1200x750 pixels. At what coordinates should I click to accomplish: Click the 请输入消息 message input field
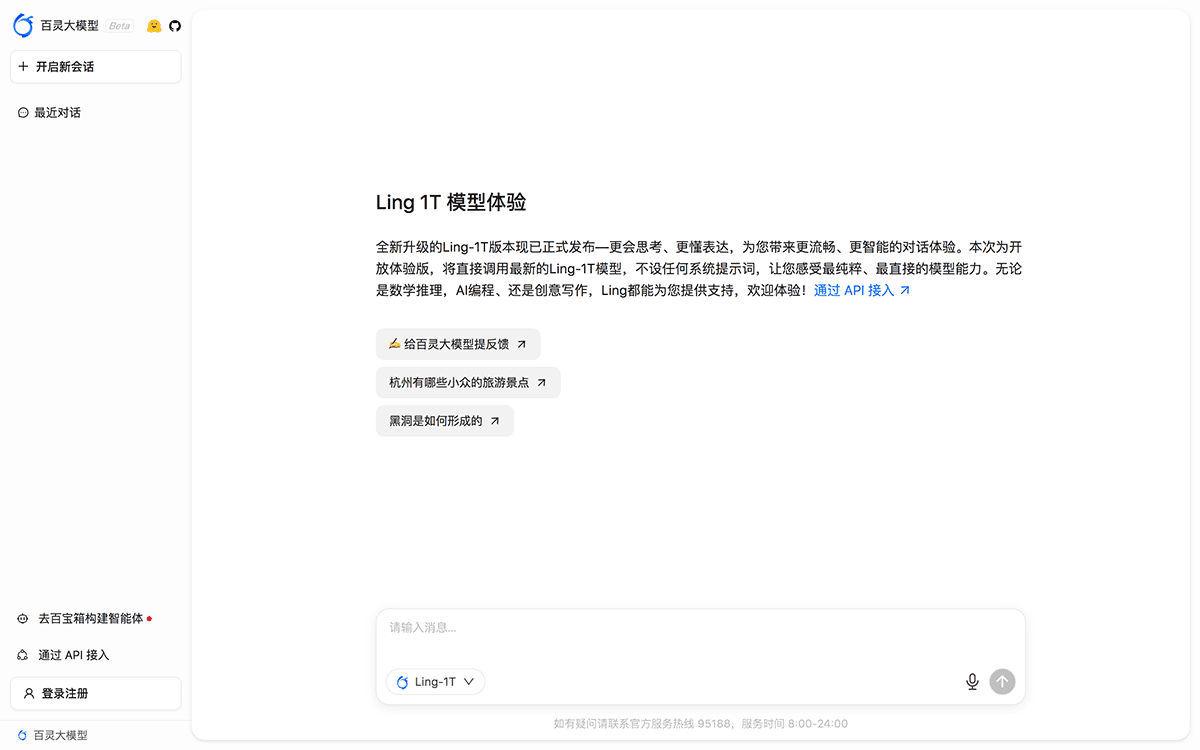pos(600,628)
